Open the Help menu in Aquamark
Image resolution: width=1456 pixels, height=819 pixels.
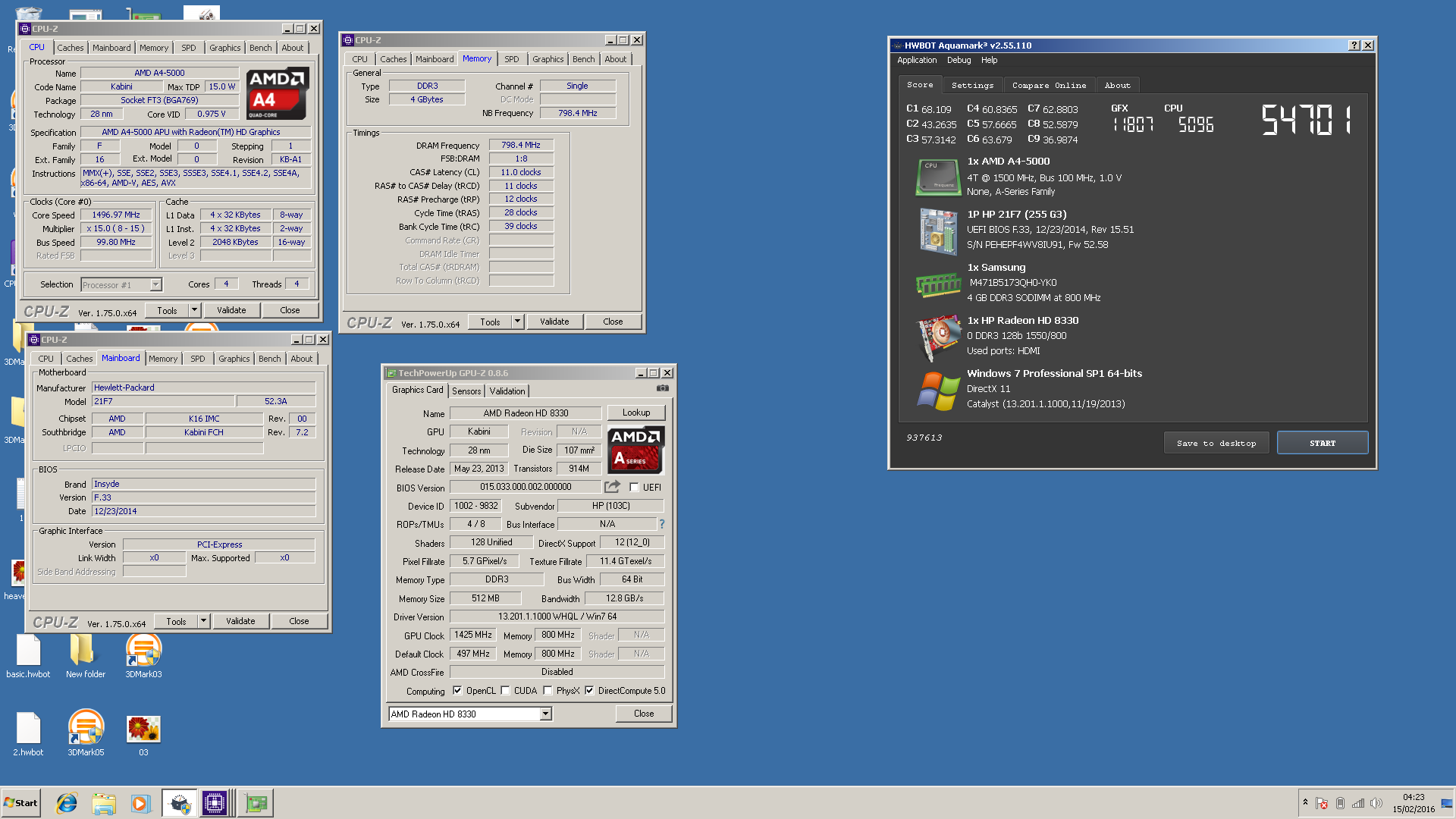click(989, 60)
